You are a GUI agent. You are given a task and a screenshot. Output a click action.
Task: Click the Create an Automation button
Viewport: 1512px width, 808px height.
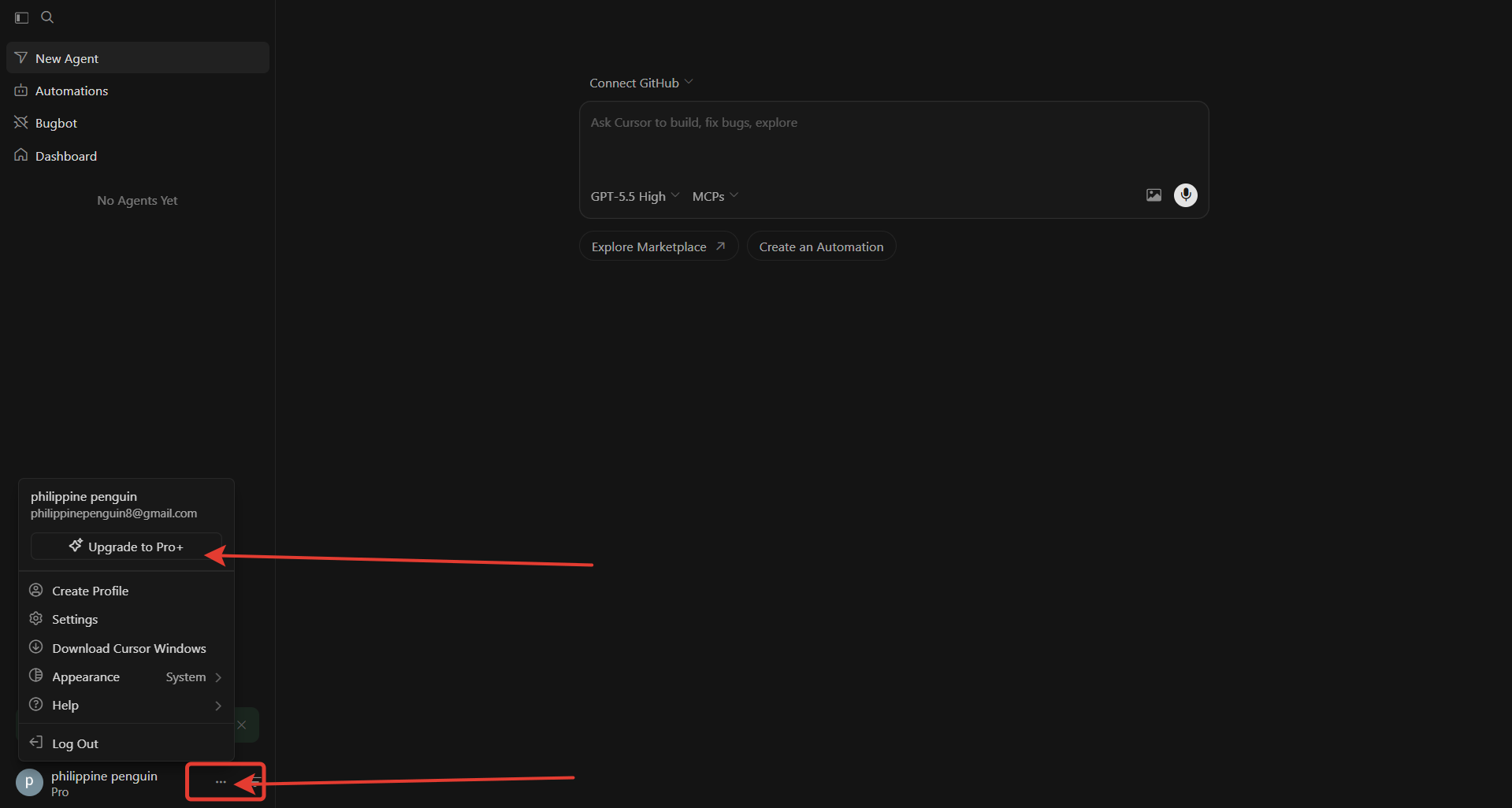click(x=821, y=246)
